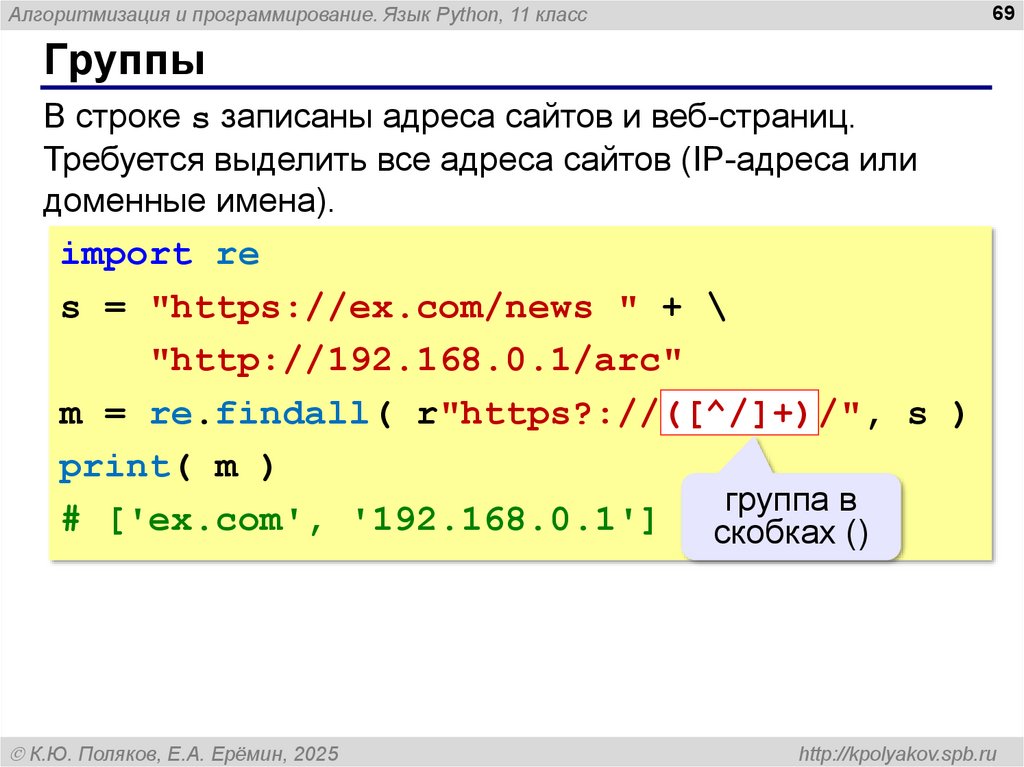Screen dimensions: 1024x767
Task: Click the "http://192.168.0.1/arc" string literal
Action: coord(416,360)
